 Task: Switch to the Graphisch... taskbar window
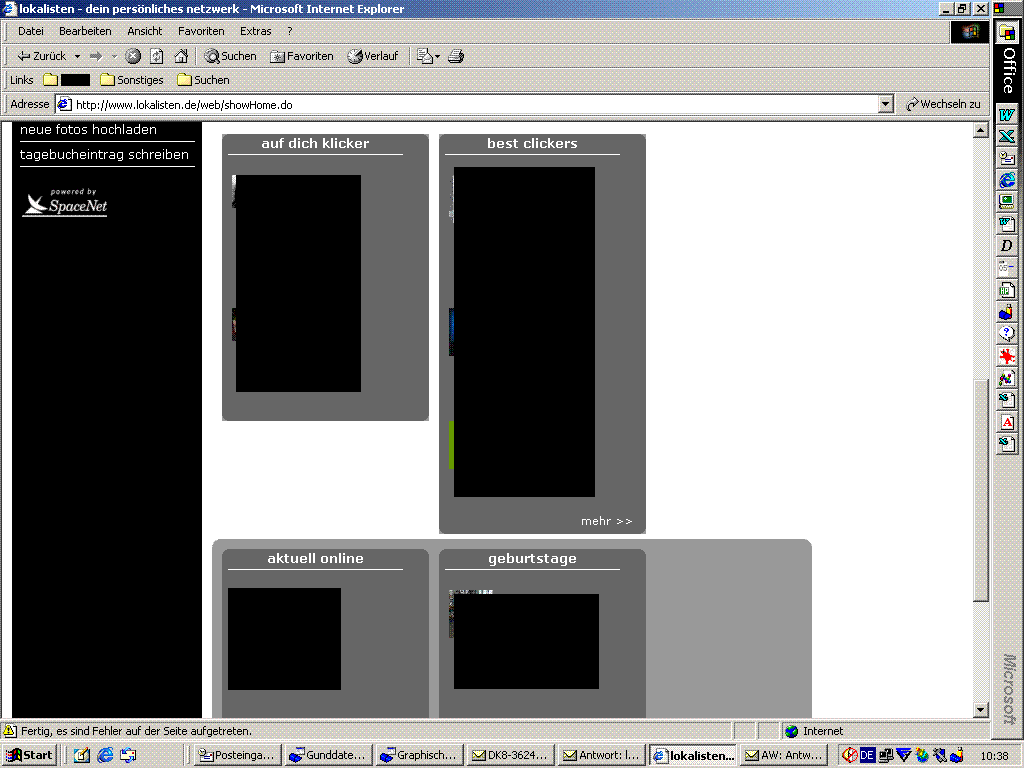pyautogui.click(x=421, y=755)
